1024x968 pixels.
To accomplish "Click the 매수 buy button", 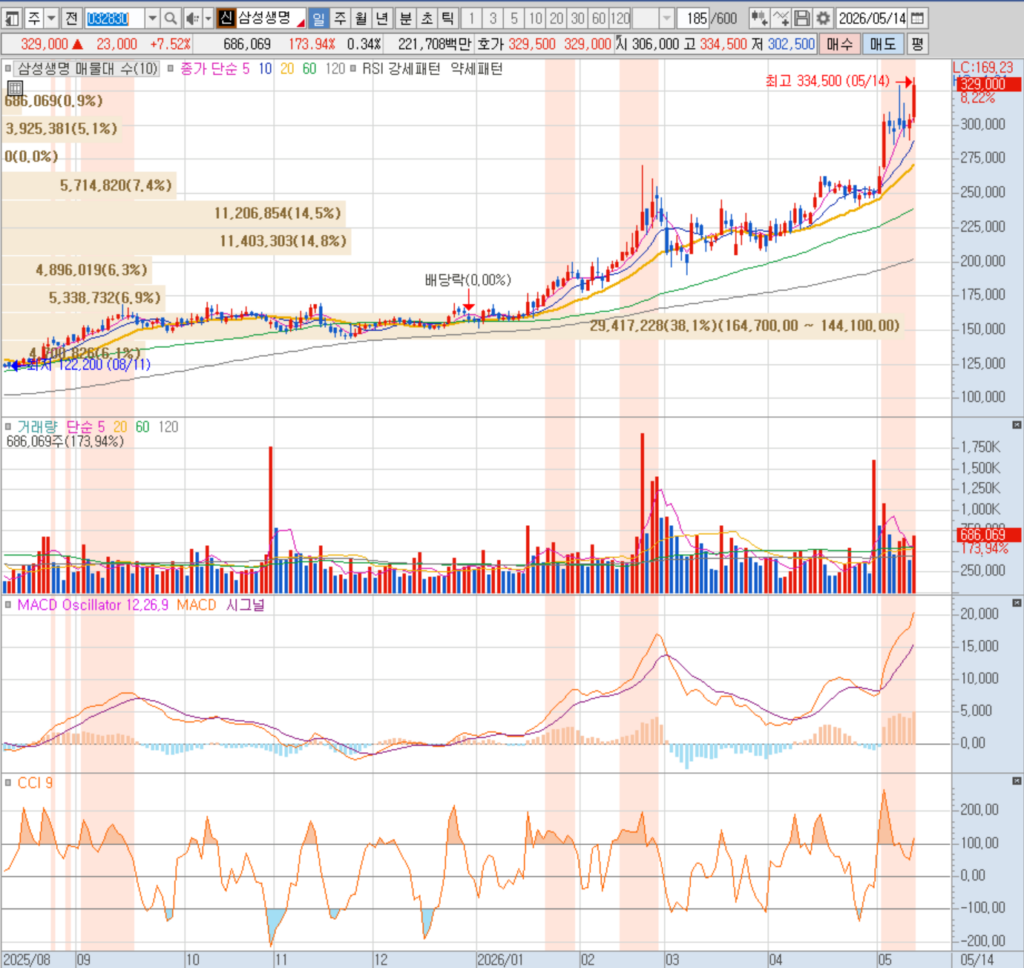I will point(839,44).
